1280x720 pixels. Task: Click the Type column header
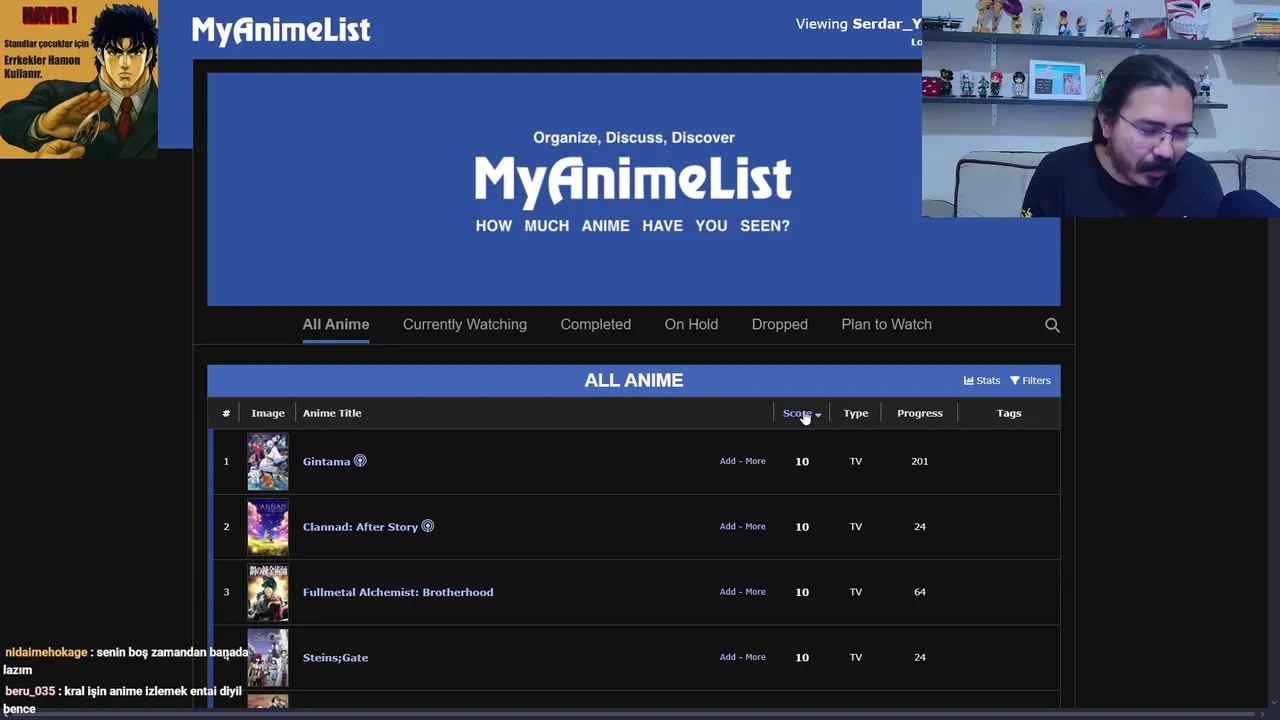[856, 413]
